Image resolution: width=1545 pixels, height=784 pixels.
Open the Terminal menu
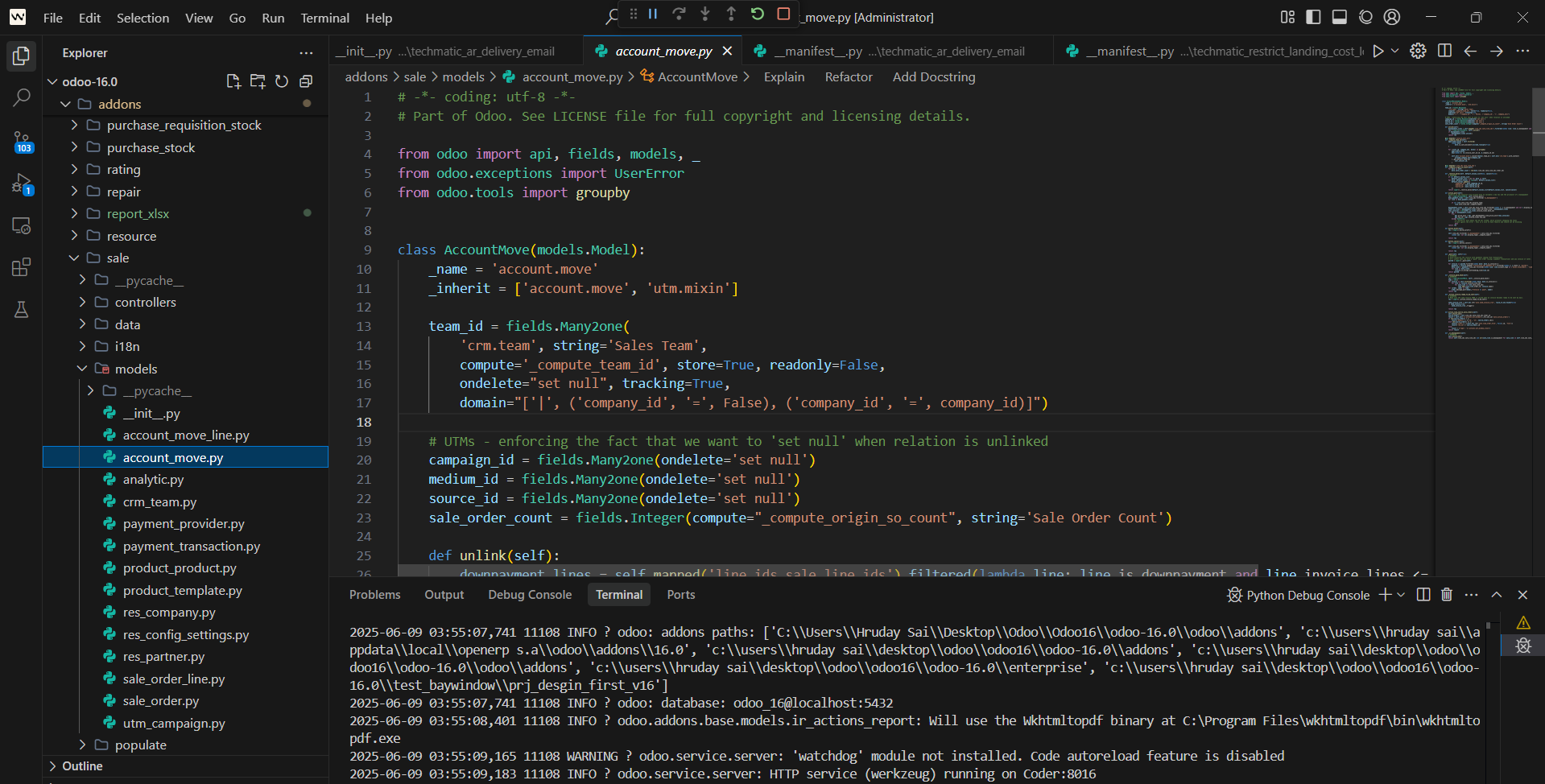[x=324, y=18]
